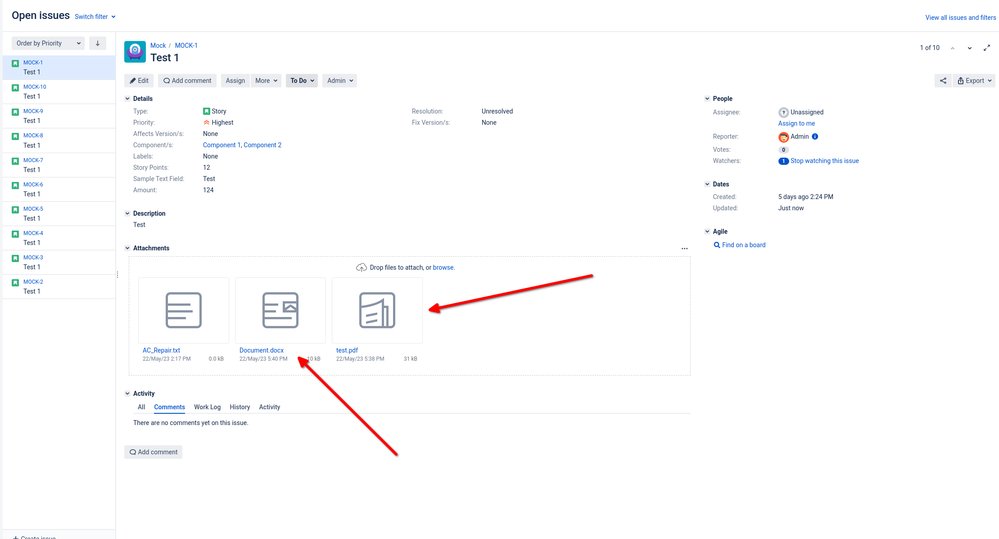The height and width of the screenshot is (539, 999).
Task: Select issue MOCK-6 in the list
Action: pos(59,189)
